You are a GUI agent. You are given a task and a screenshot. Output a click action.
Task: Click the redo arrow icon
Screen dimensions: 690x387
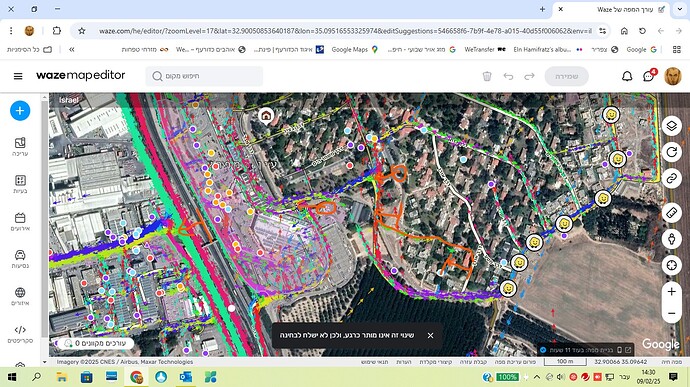529,76
